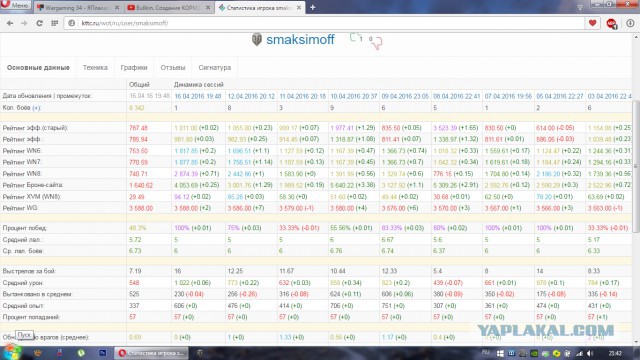
Task: Switch to the YouTube Bulkin browser tab
Action: [169, 8]
